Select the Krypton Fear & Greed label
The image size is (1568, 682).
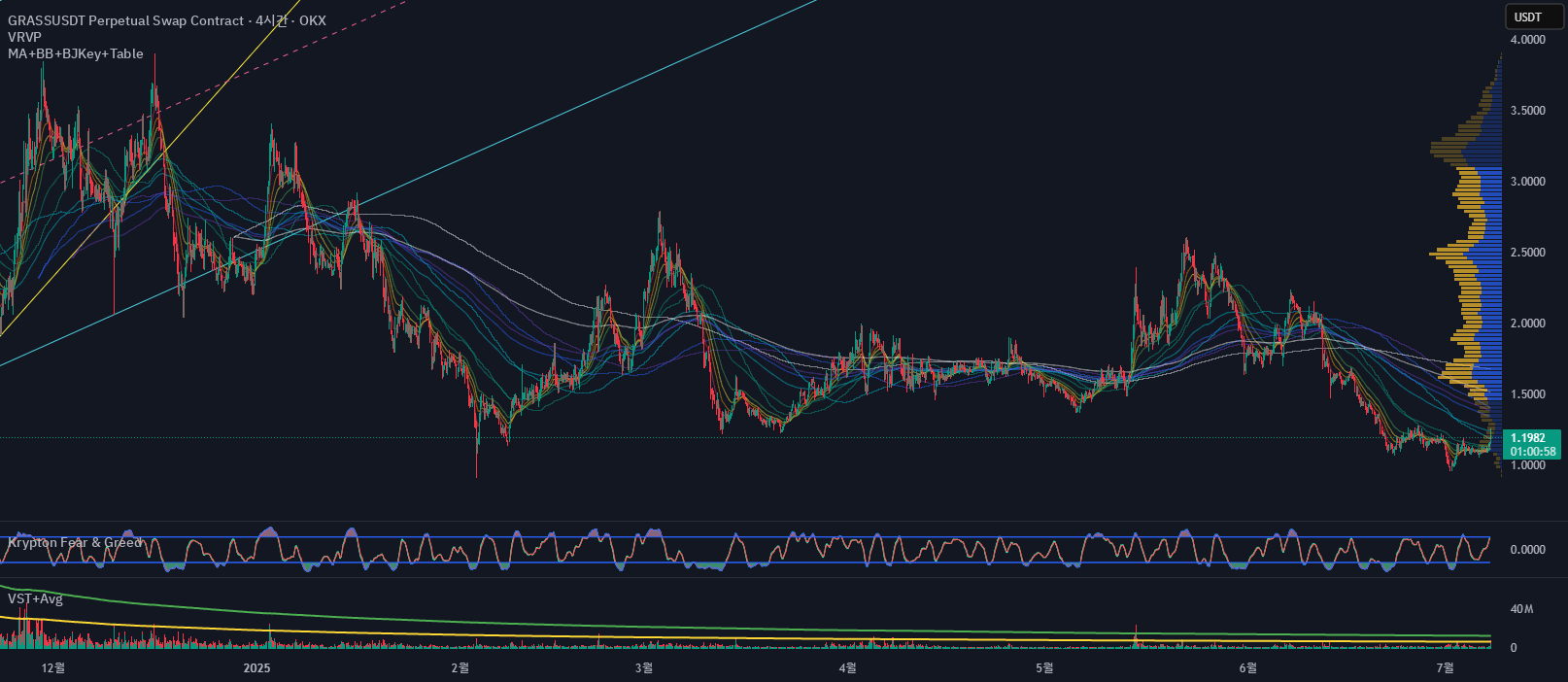click(x=75, y=542)
